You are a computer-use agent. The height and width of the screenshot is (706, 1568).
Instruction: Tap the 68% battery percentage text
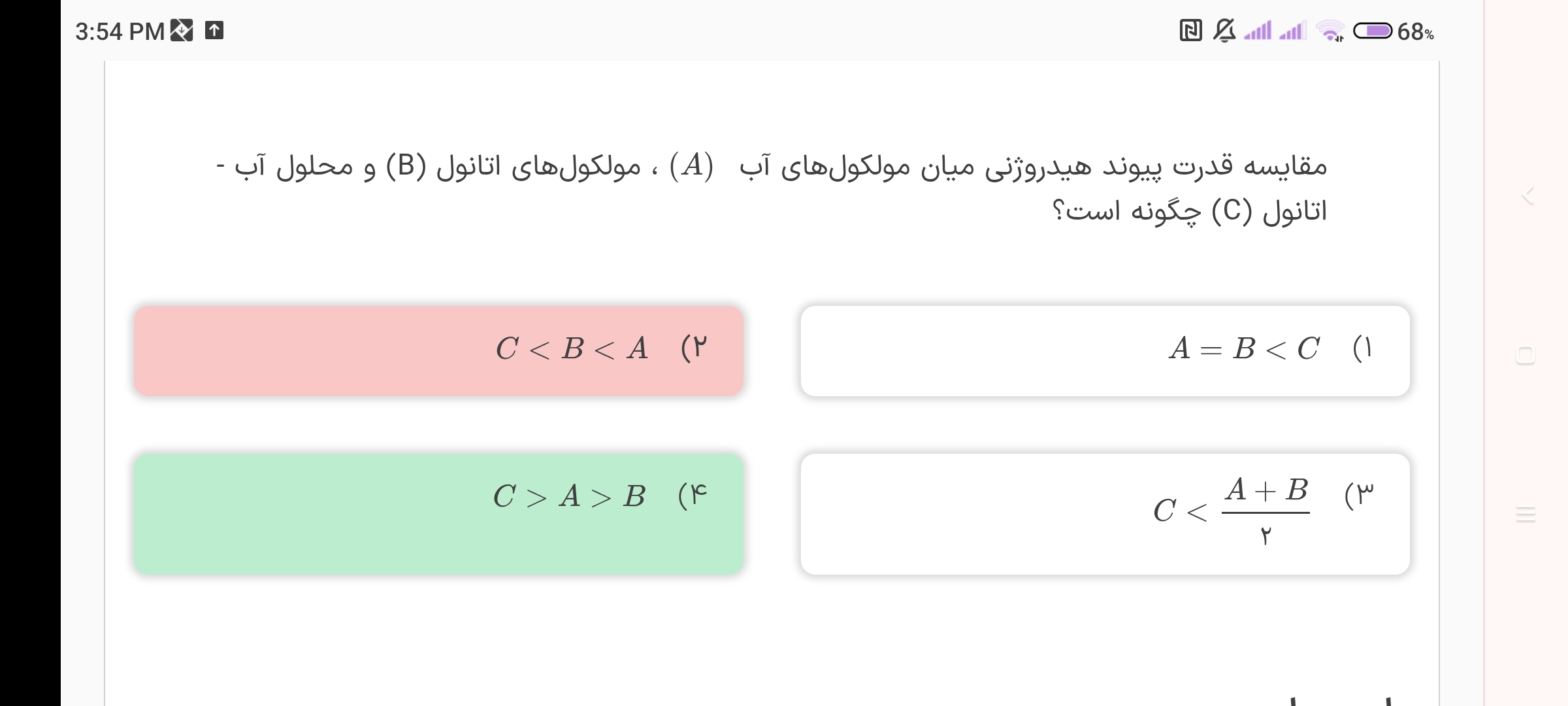1415,31
